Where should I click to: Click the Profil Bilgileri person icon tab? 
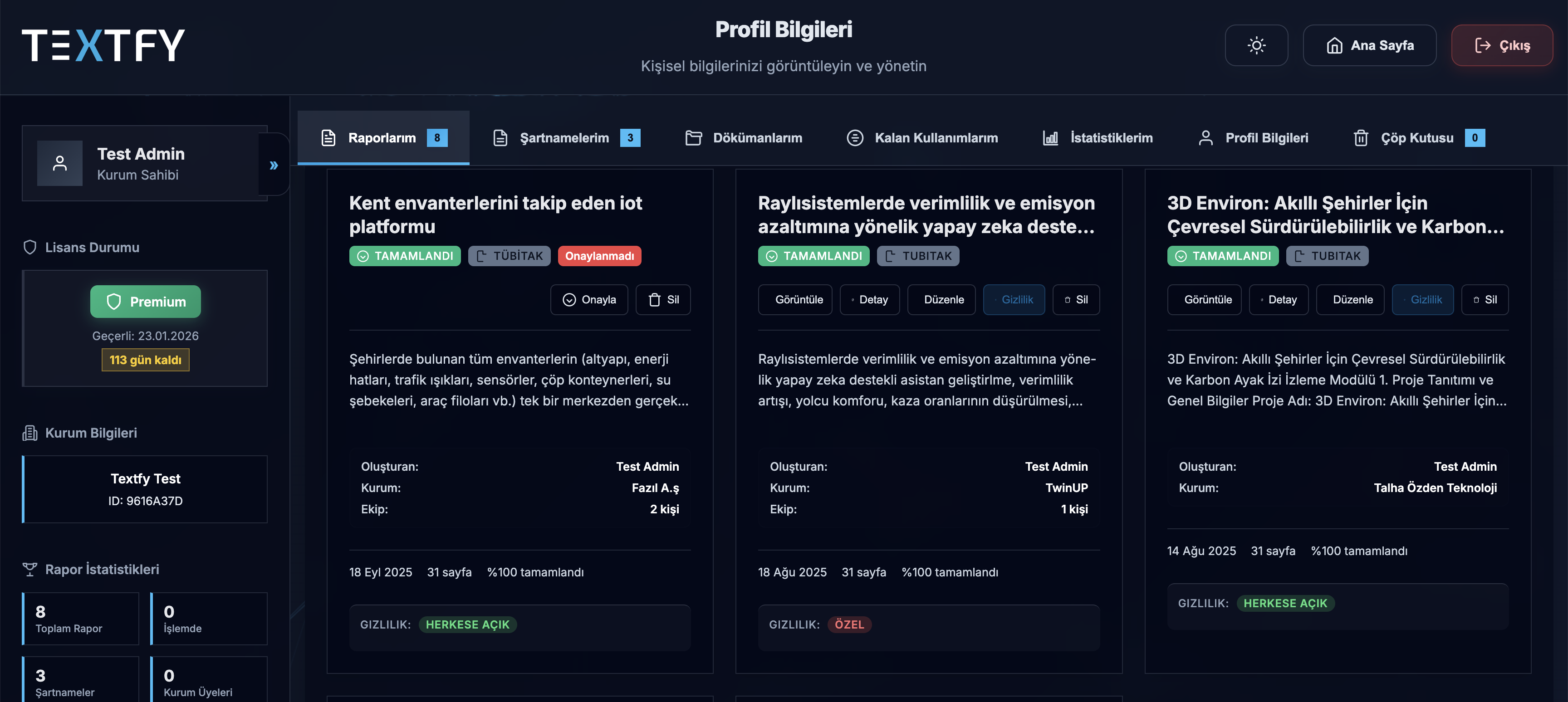point(1205,138)
